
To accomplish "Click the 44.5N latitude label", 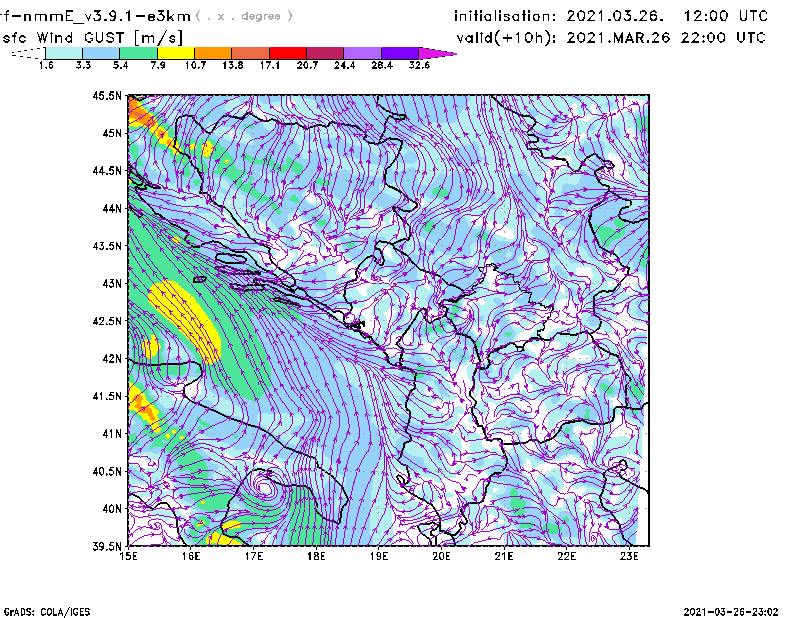I will pos(107,170).
